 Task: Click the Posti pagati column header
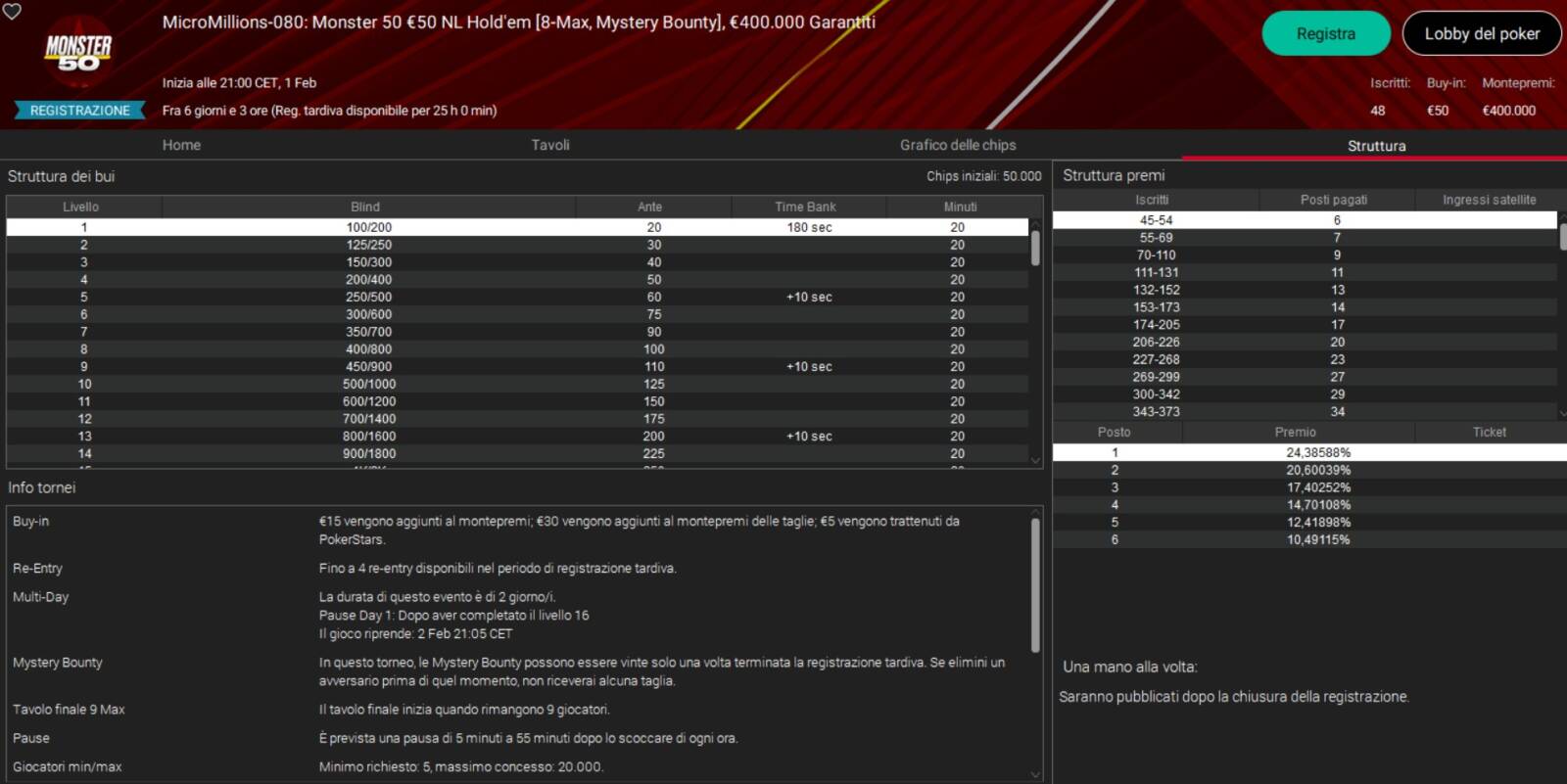coord(1333,200)
